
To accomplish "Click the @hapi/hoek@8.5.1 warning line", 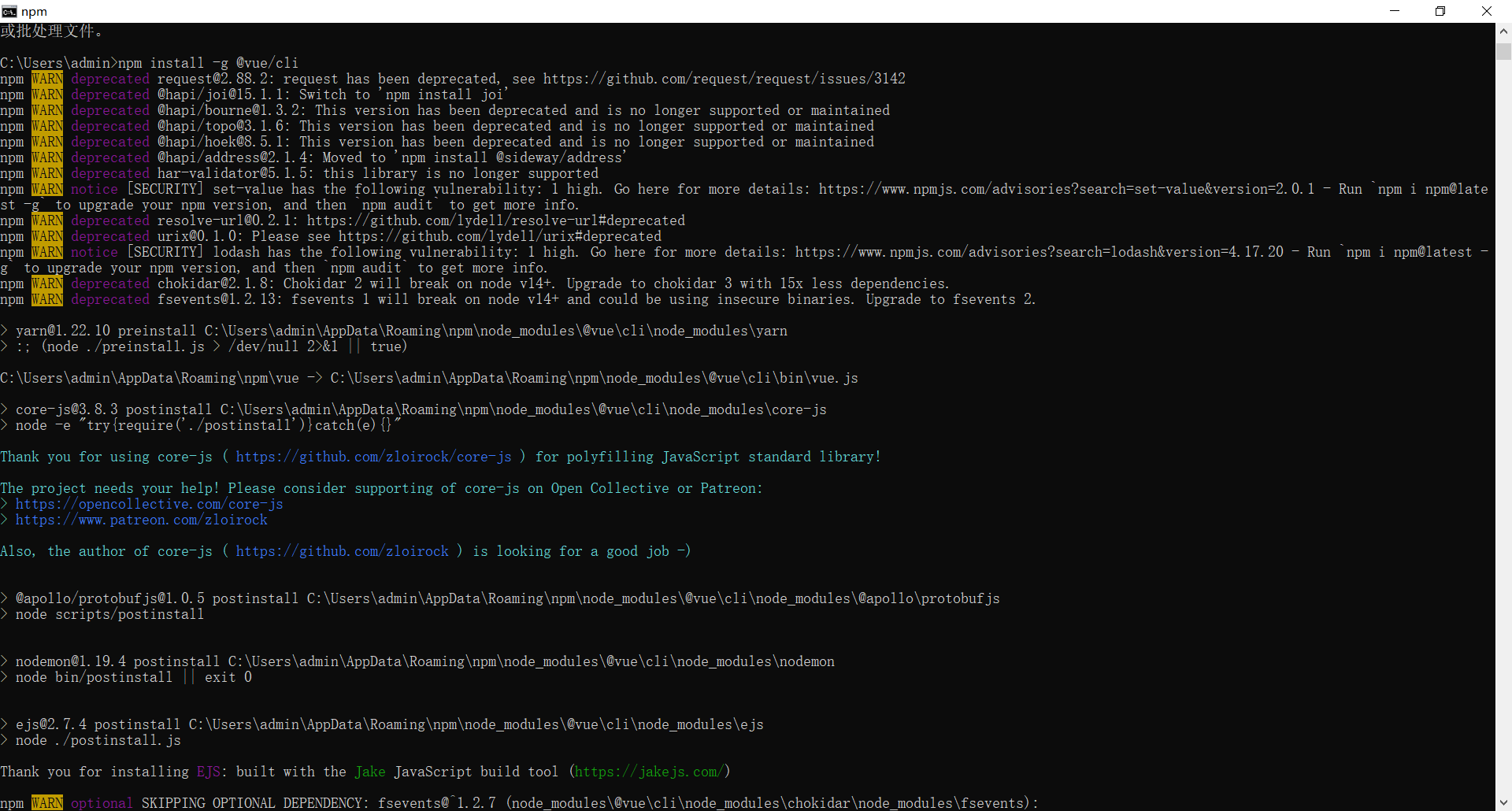I will (x=437, y=142).
